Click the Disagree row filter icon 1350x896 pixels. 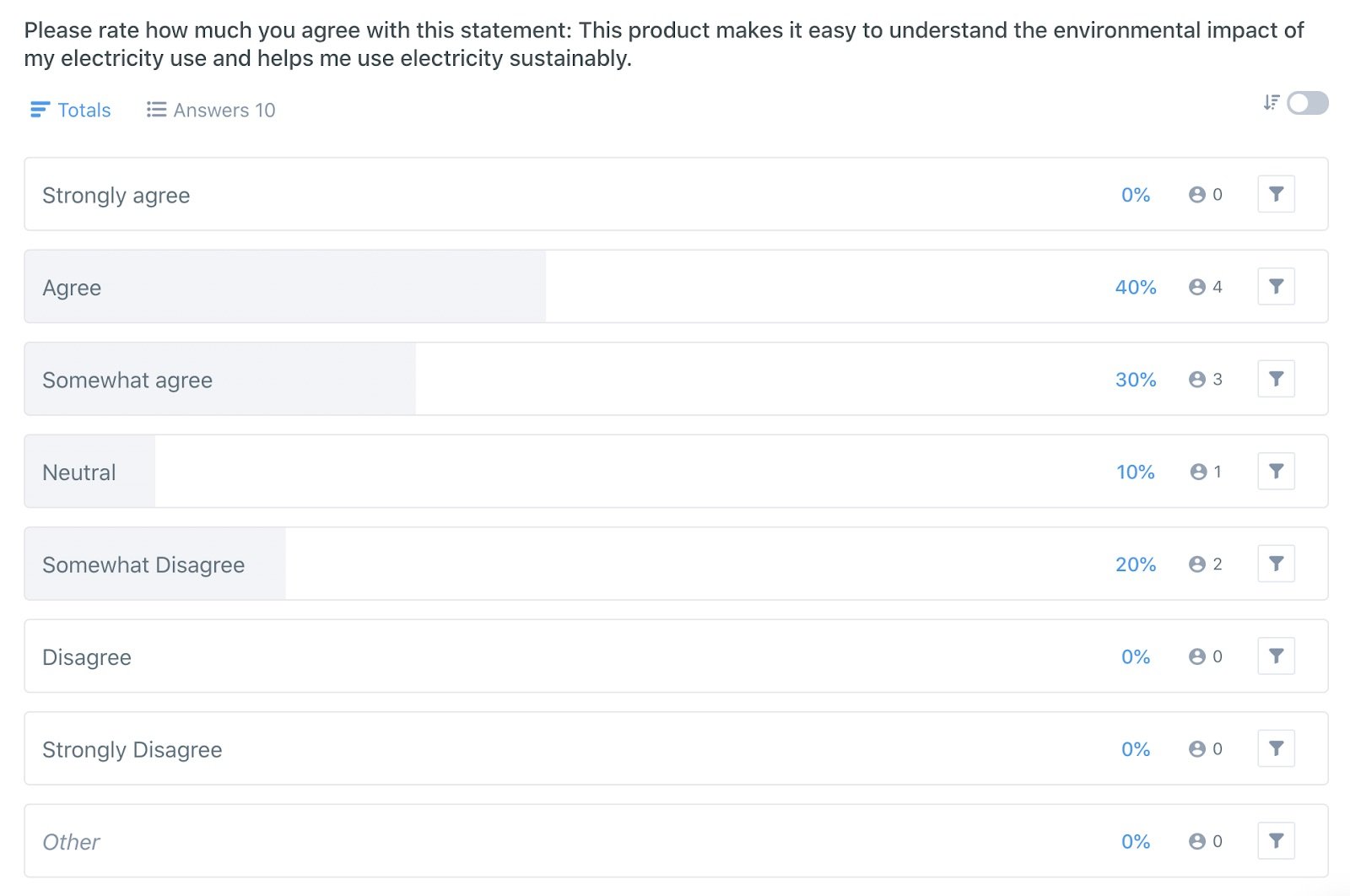1276,656
